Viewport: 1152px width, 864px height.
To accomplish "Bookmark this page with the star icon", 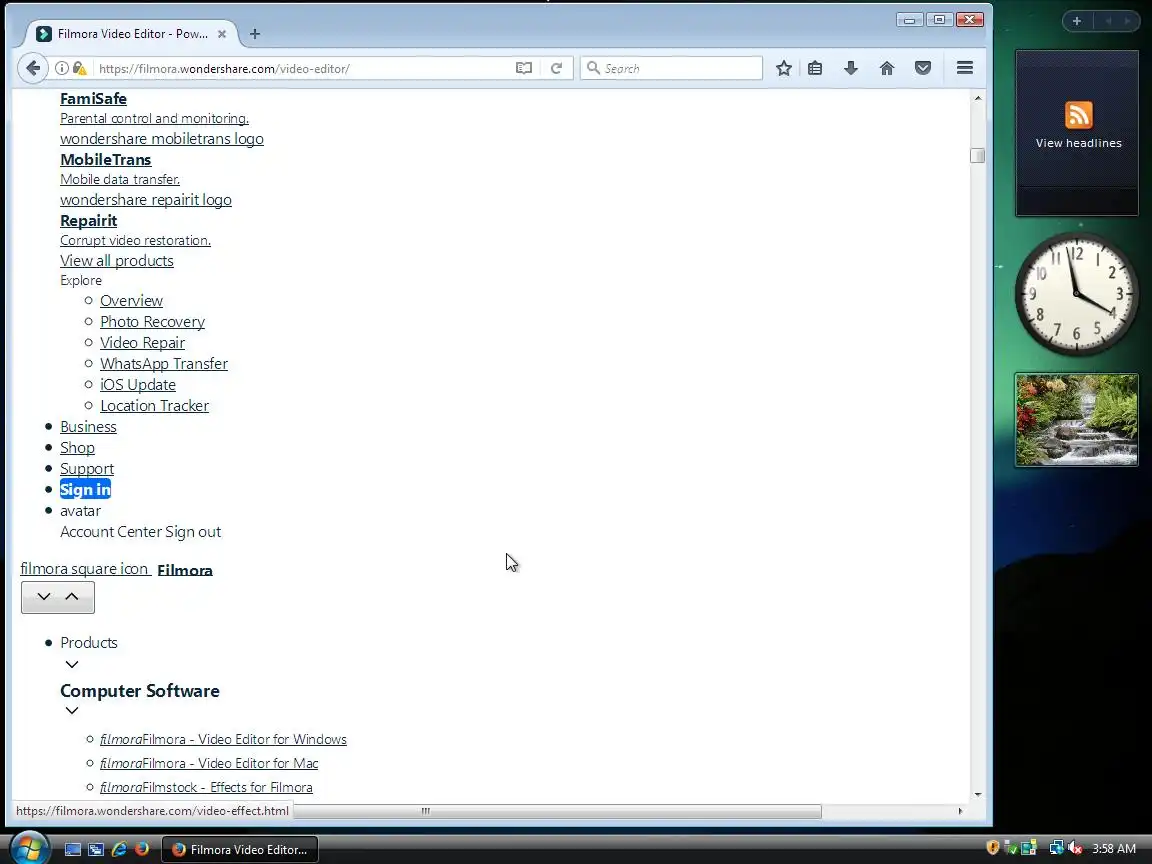I will coord(784,68).
